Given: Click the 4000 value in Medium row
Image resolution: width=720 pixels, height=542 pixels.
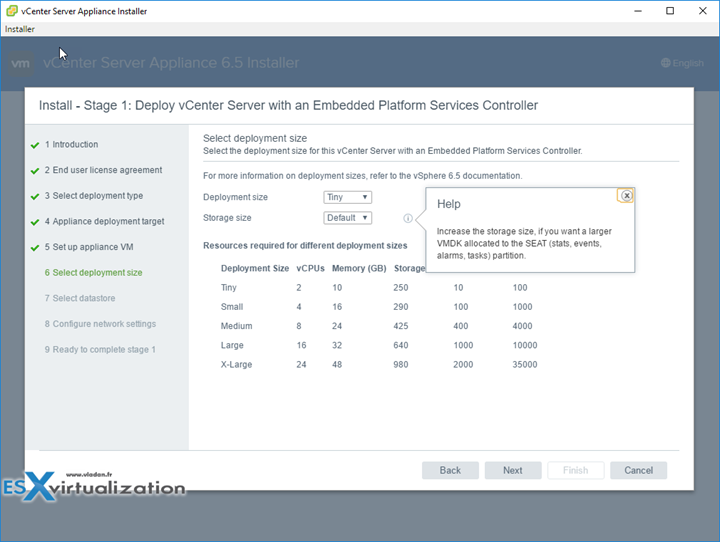Looking at the screenshot, I should (x=523, y=326).
